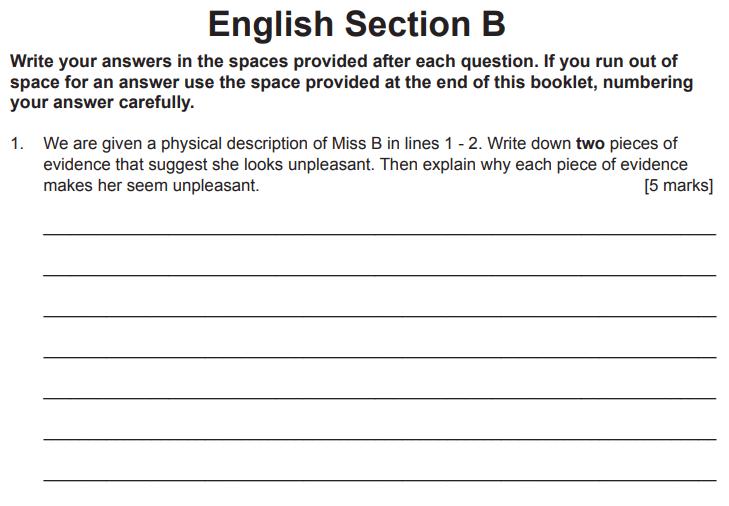Click on the second blank answer line
The width and height of the screenshot is (729, 506).
379,274
